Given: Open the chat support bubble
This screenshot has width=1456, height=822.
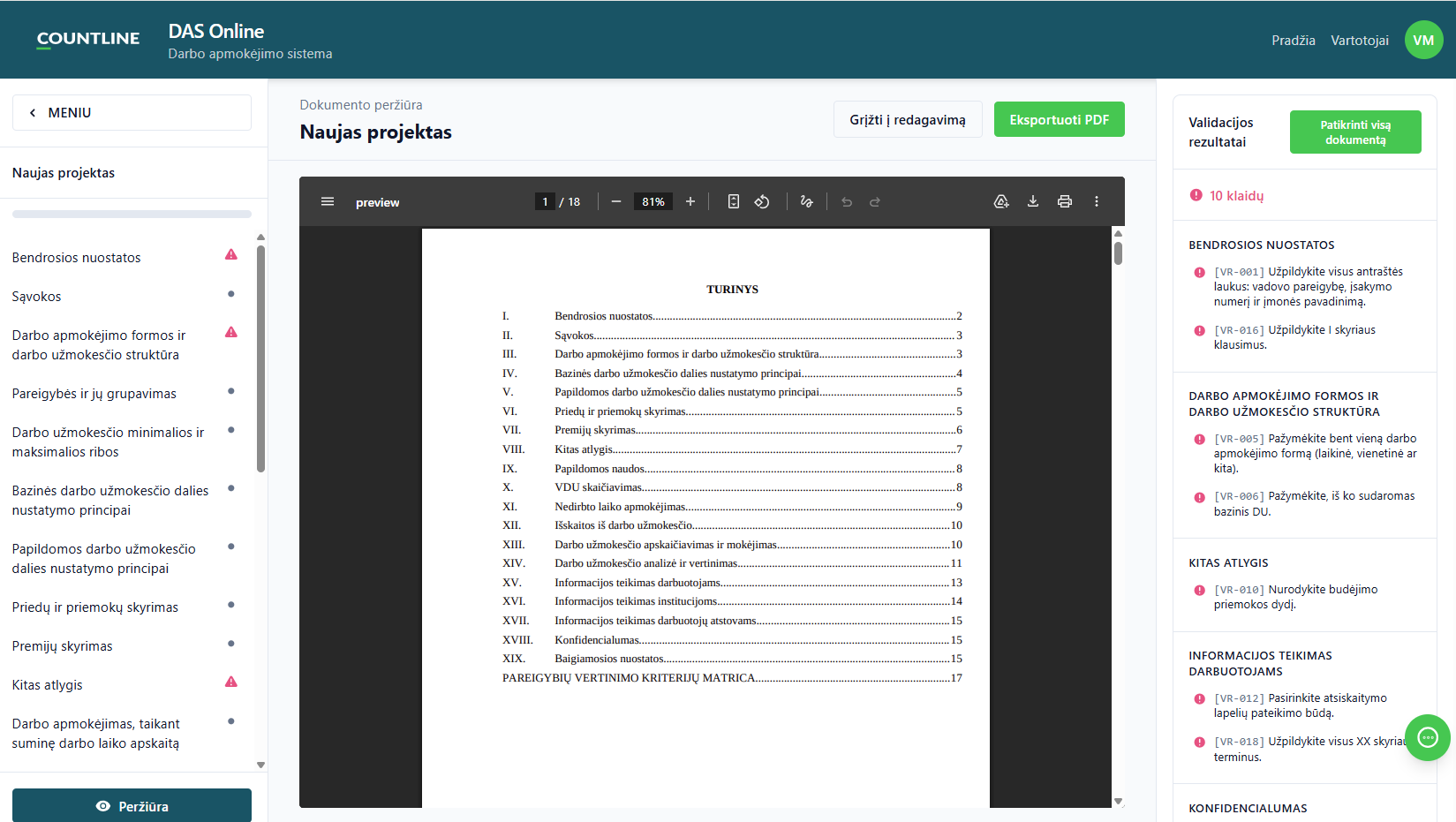Looking at the screenshot, I should (1428, 737).
